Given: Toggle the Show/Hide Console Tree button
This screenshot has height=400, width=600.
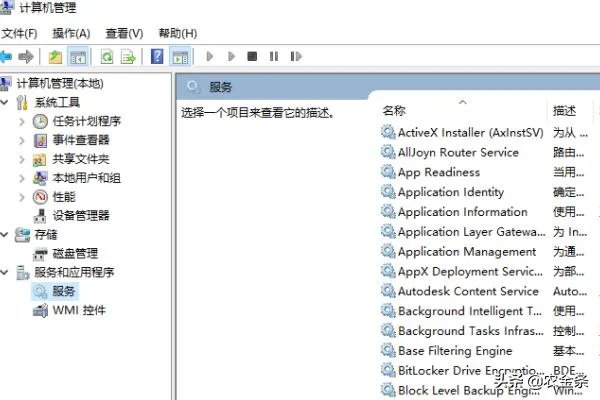Looking at the screenshot, I should pyautogui.click(x=77, y=57).
